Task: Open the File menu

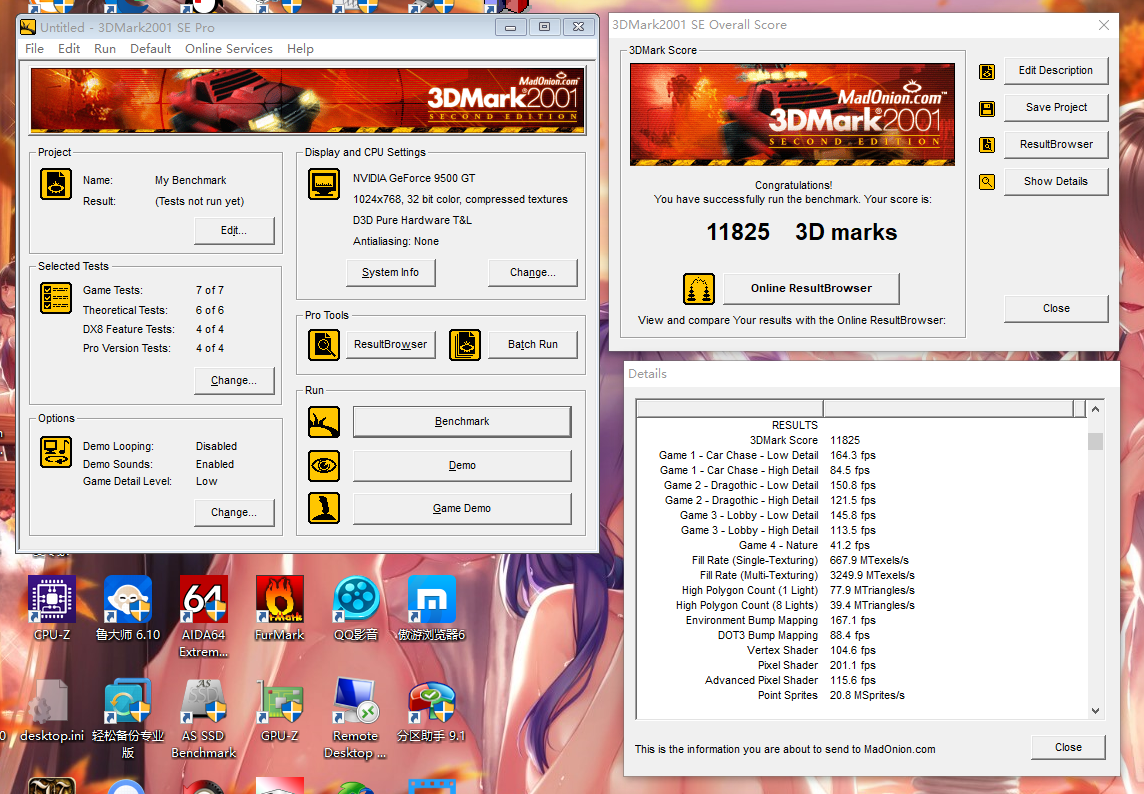Action: click(x=34, y=49)
